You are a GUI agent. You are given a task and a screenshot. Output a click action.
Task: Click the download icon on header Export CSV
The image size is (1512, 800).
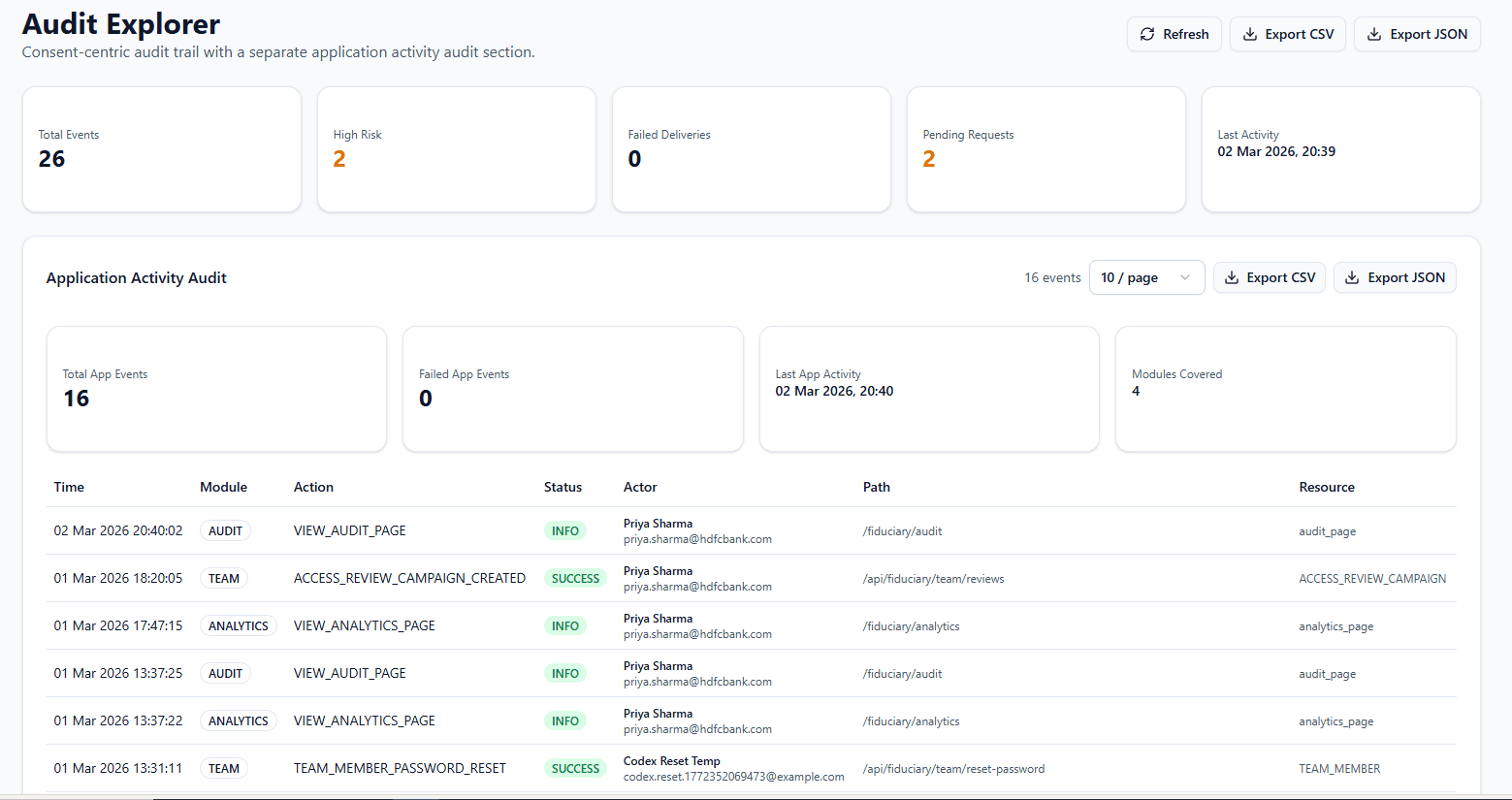pyautogui.click(x=1250, y=33)
